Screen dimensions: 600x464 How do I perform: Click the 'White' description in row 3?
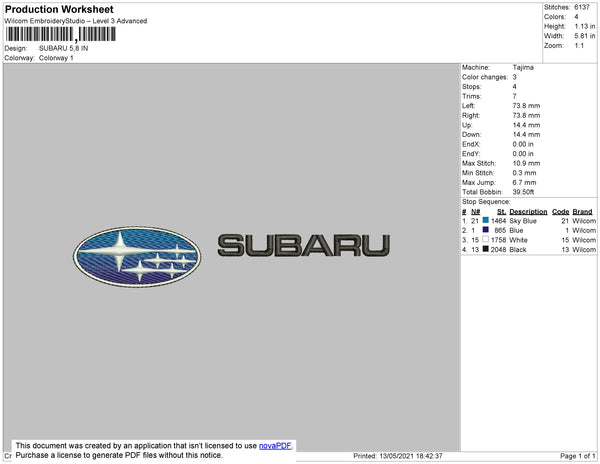click(518, 240)
